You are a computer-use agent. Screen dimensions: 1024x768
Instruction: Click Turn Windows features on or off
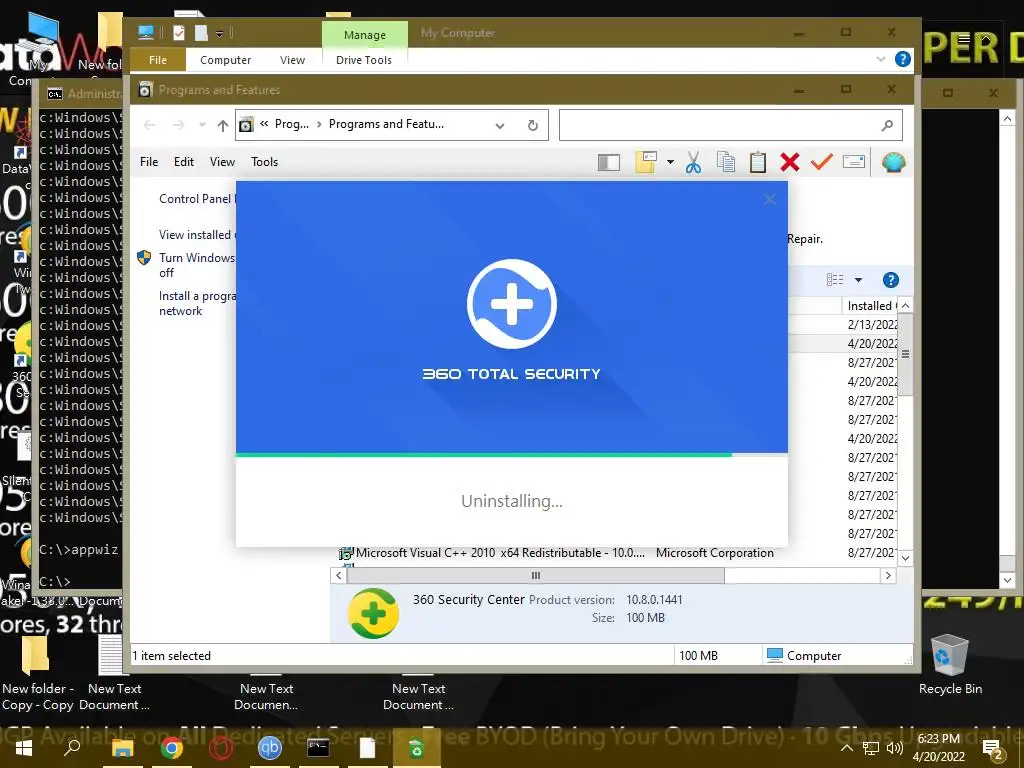tap(196, 265)
